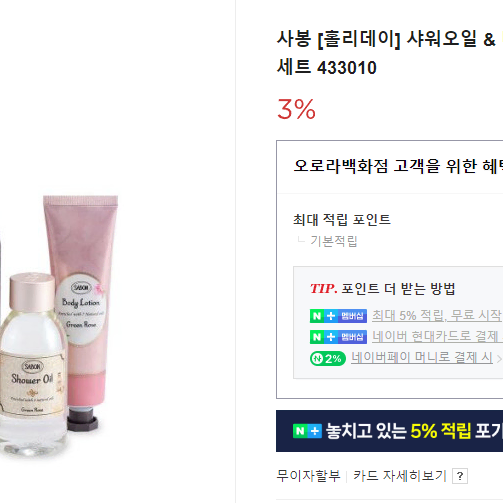Click the Shower Oil bottle image
Viewport: 503px width, 503px height.
[33, 363]
